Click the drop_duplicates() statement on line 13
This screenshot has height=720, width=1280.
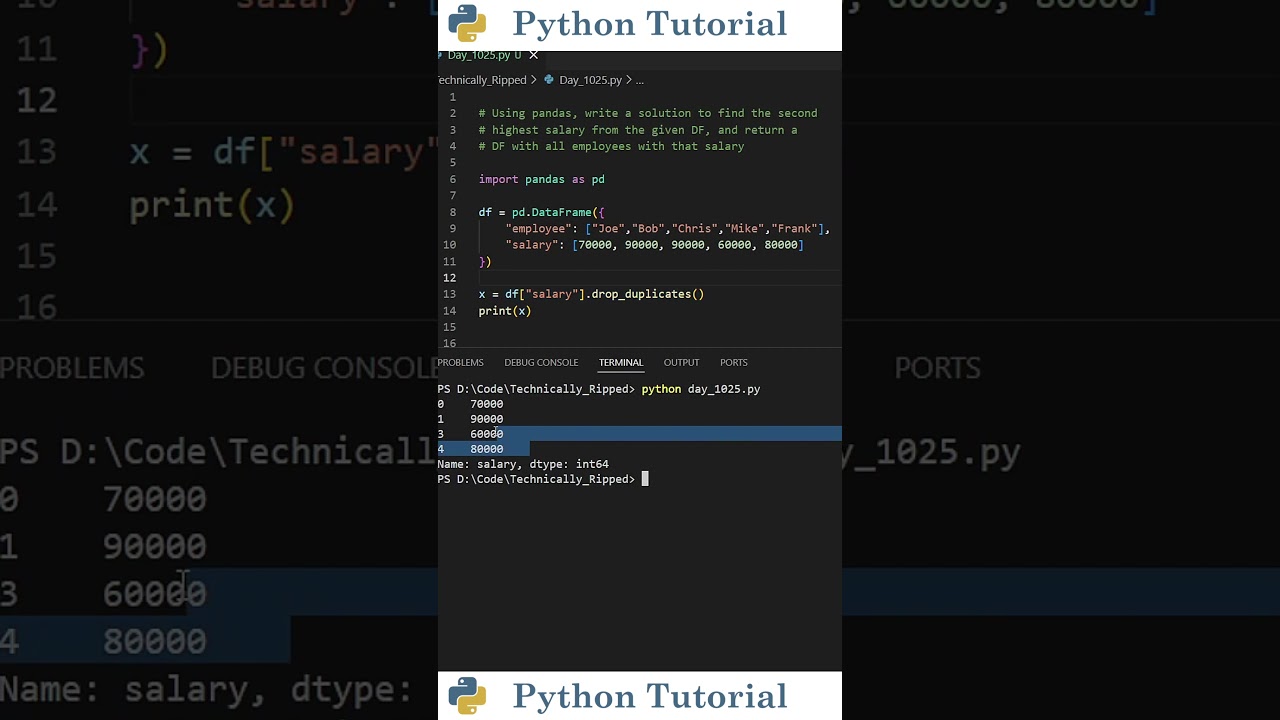point(591,294)
